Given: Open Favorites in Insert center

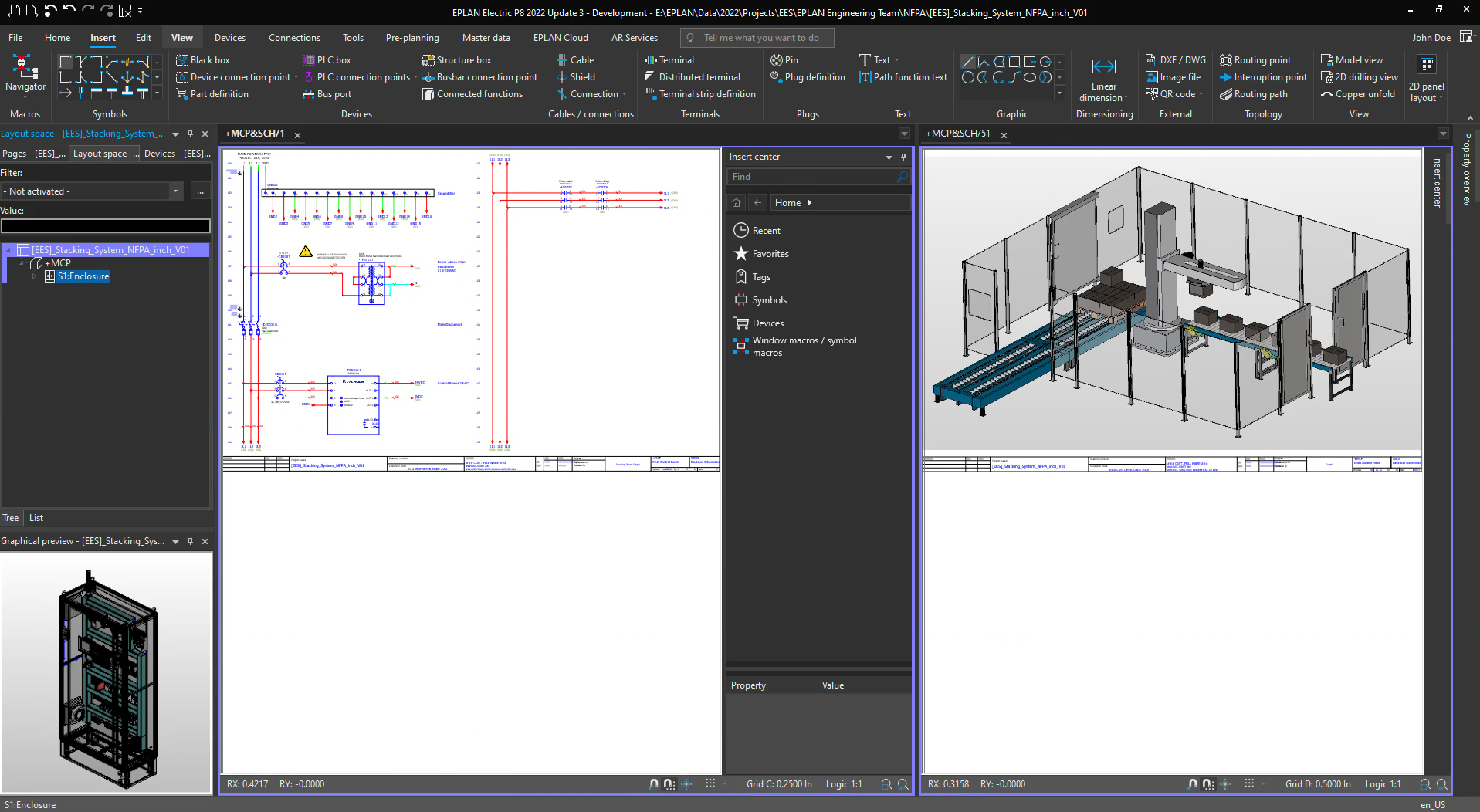Looking at the screenshot, I should tap(770, 254).
